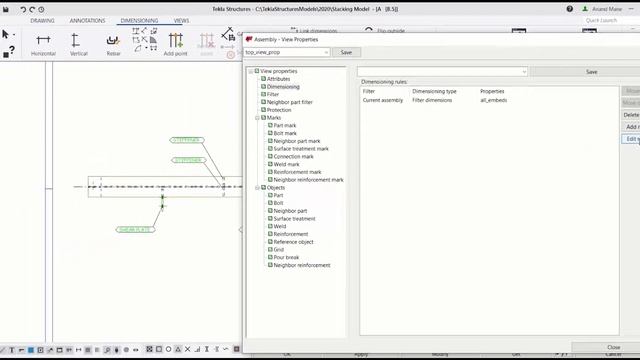The width and height of the screenshot is (640, 360).
Task: Select Neighbor part filter in tree
Action: [x=289, y=102]
